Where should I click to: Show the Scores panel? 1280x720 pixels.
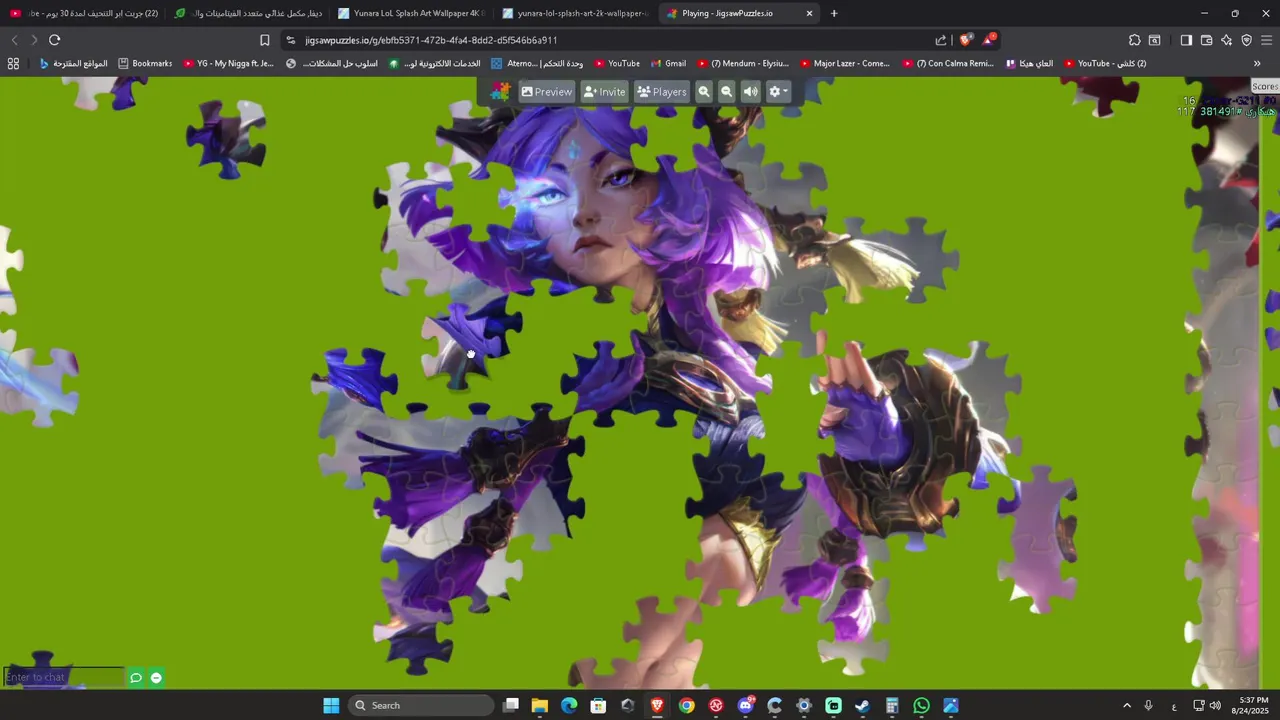point(1265,87)
